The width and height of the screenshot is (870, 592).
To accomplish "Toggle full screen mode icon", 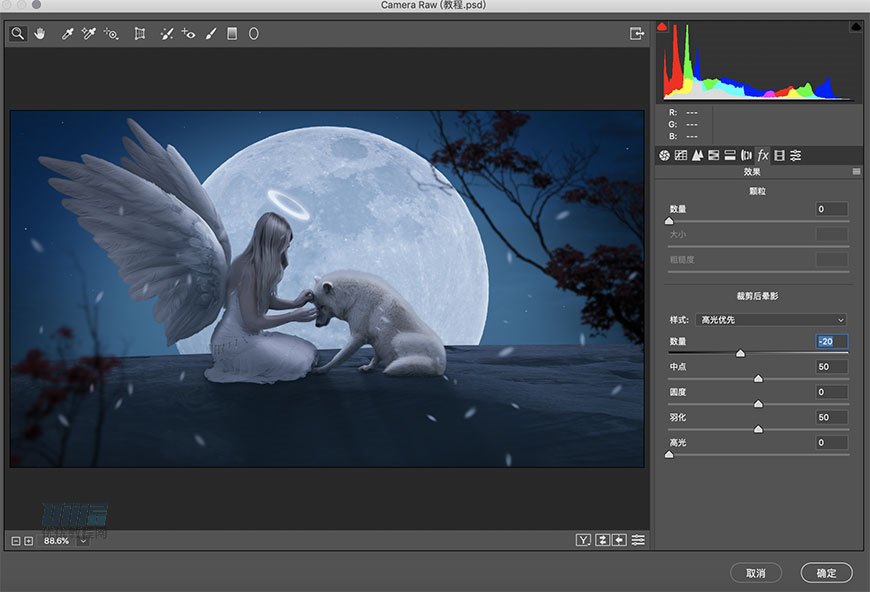I will [x=637, y=33].
